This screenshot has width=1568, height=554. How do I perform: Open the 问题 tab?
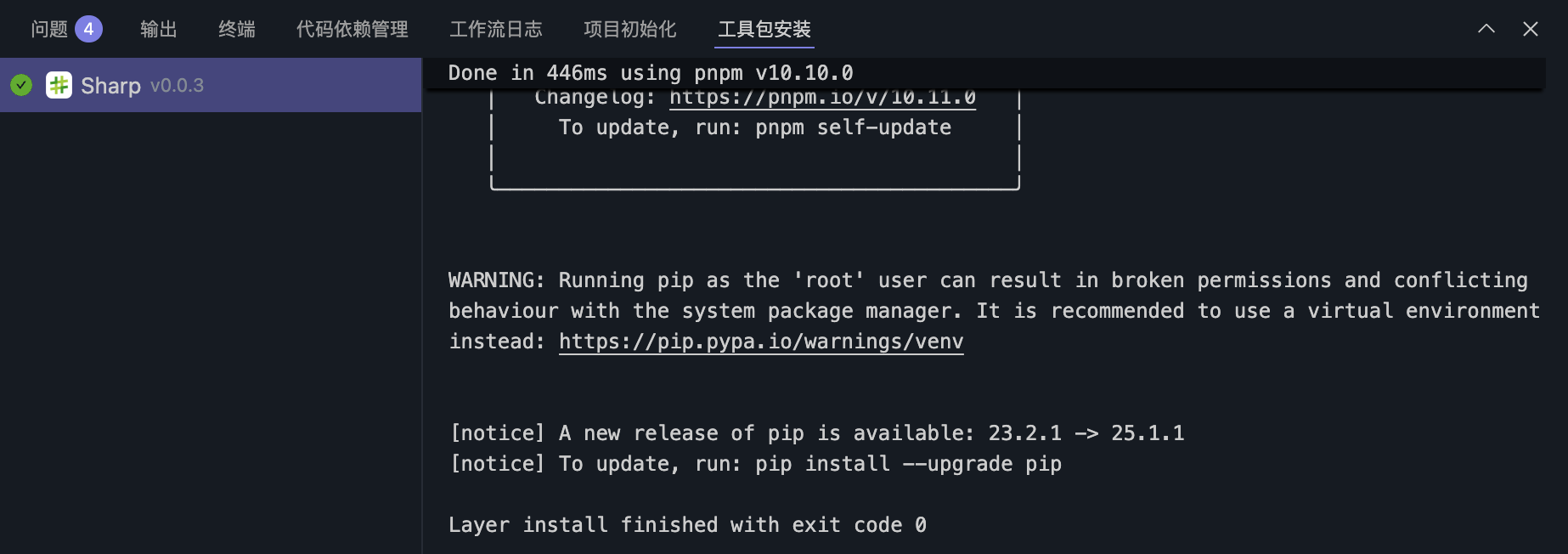point(49,30)
